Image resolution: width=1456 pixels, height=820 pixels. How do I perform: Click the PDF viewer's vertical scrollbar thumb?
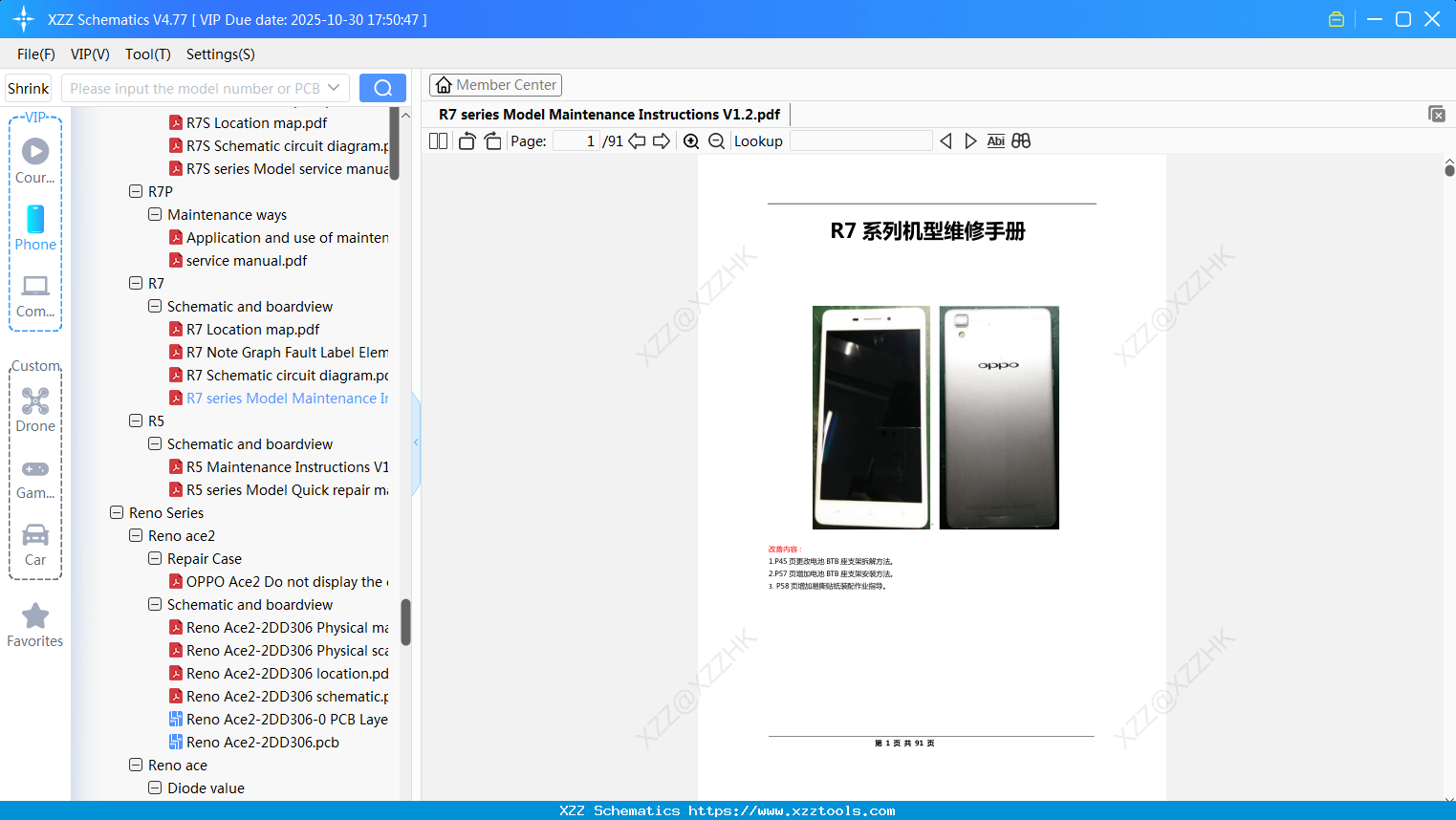click(x=1449, y=170)
